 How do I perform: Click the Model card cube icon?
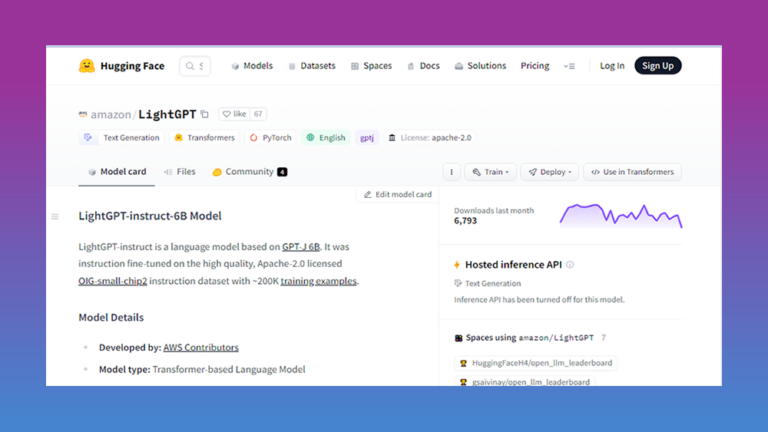click(92, 172)
